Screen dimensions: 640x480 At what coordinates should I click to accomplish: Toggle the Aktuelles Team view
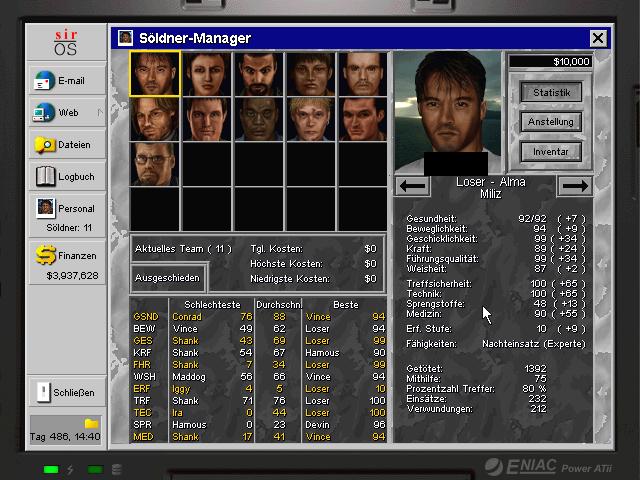[183, 248]
